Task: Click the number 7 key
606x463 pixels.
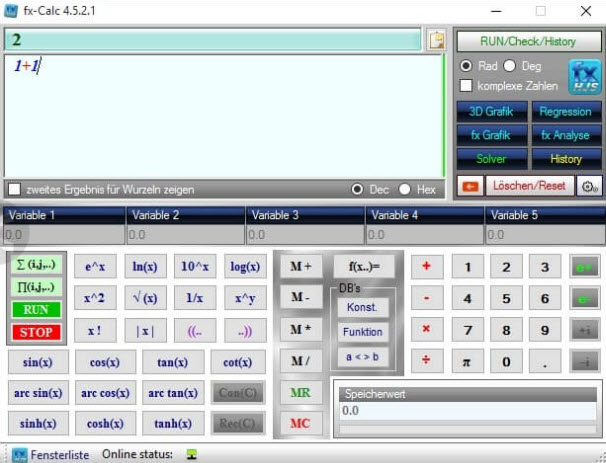Action: coord(467,330)
